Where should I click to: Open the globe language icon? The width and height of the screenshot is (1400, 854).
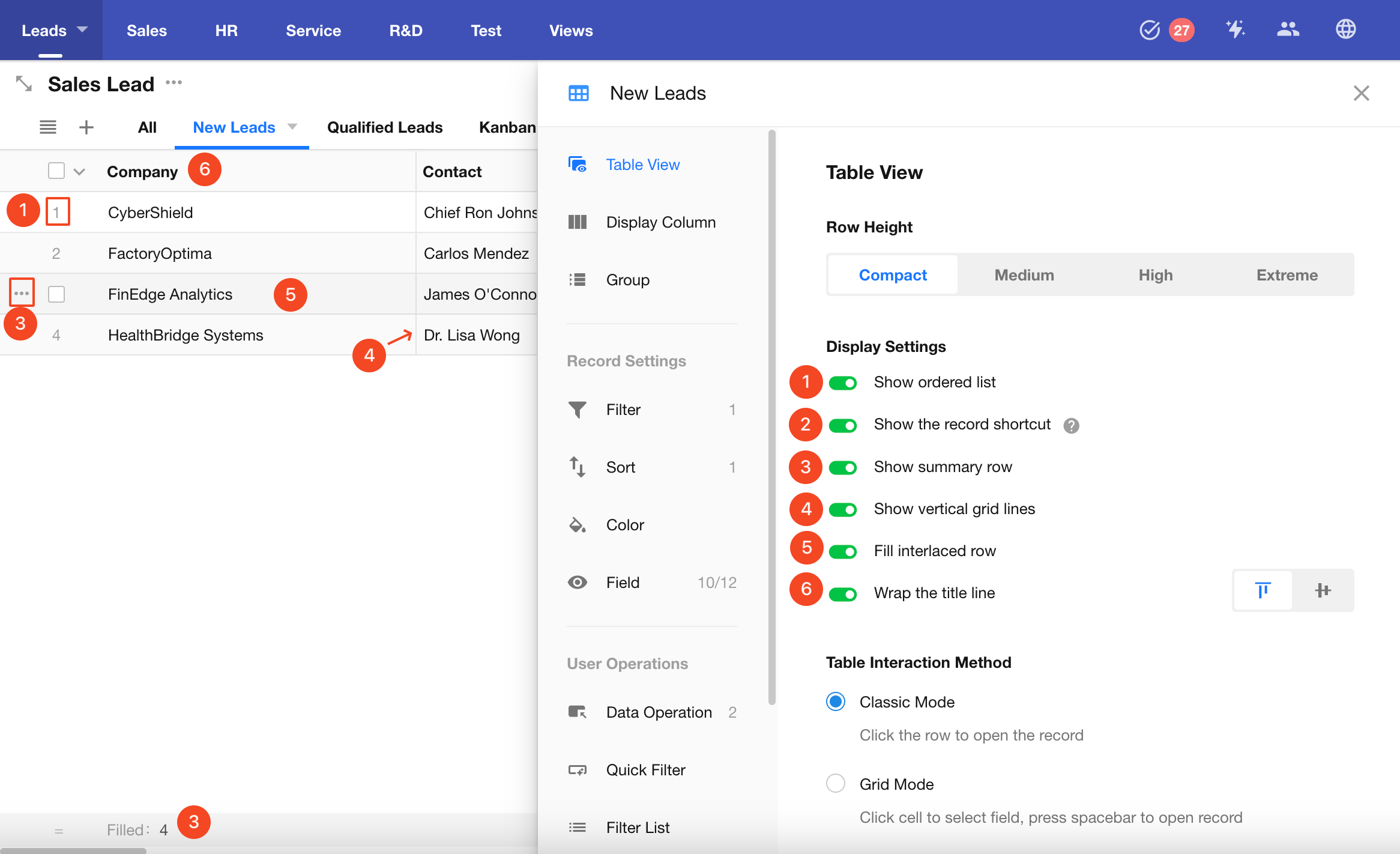tap(1345, 29)
